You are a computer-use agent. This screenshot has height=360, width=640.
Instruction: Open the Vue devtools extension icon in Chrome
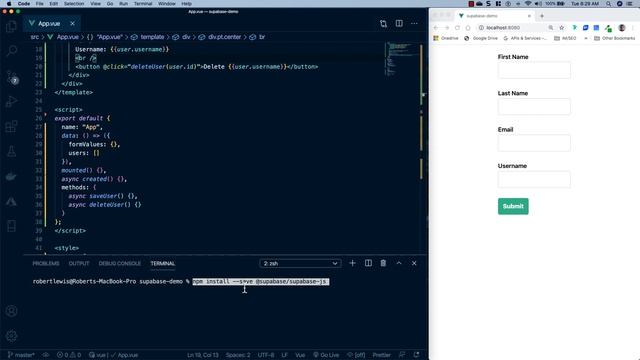pos(574,28)
